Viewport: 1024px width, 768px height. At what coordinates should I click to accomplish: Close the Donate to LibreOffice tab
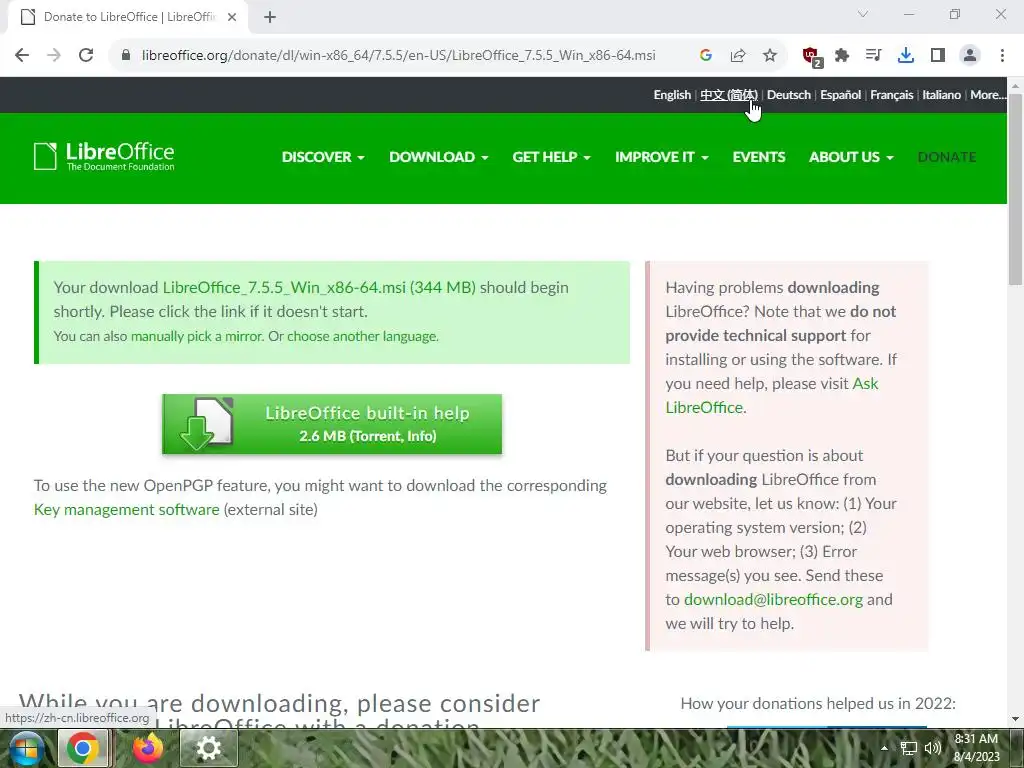coord(232,18)
